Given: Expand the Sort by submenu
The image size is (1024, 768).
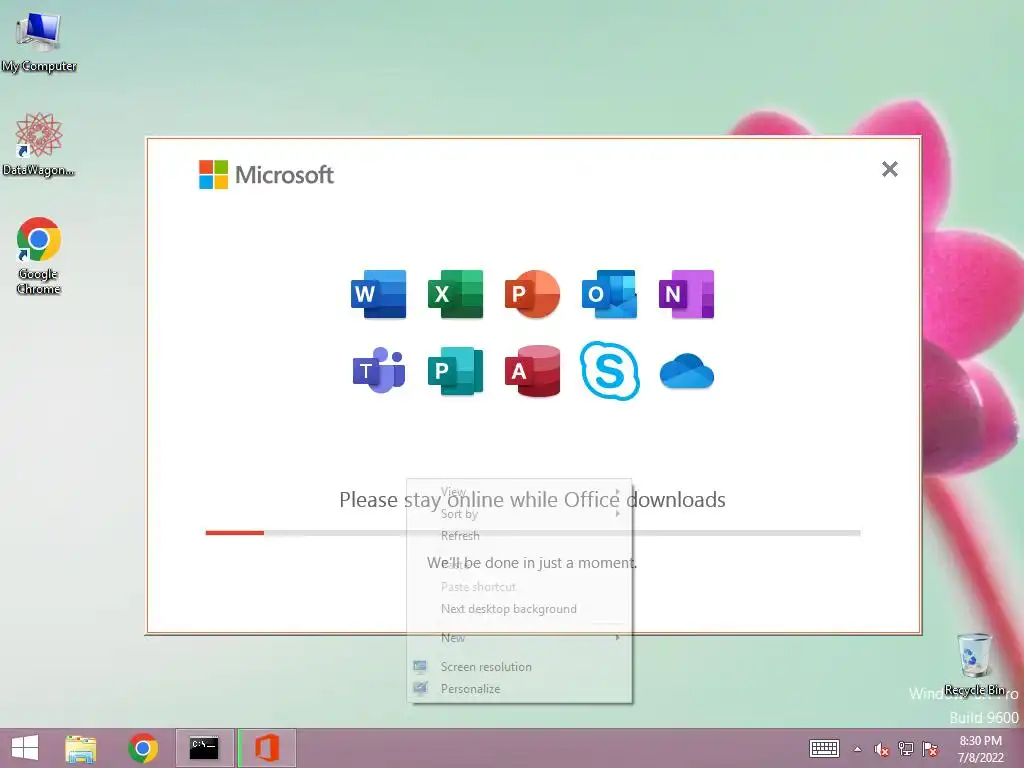Looking at the screenshot, I should 519,514.
